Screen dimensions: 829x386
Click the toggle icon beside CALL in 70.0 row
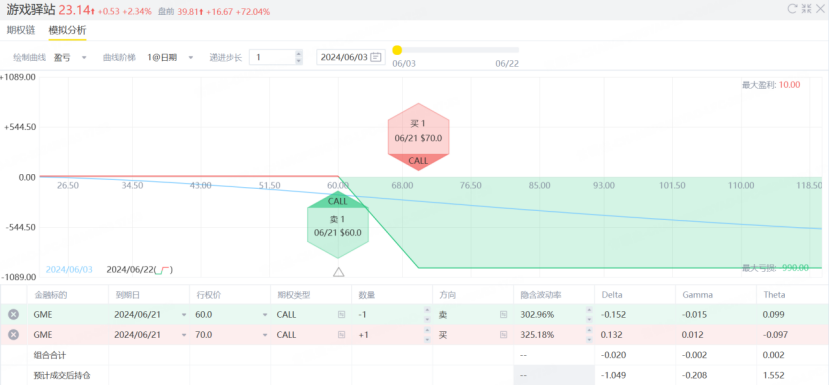point(342,335)
